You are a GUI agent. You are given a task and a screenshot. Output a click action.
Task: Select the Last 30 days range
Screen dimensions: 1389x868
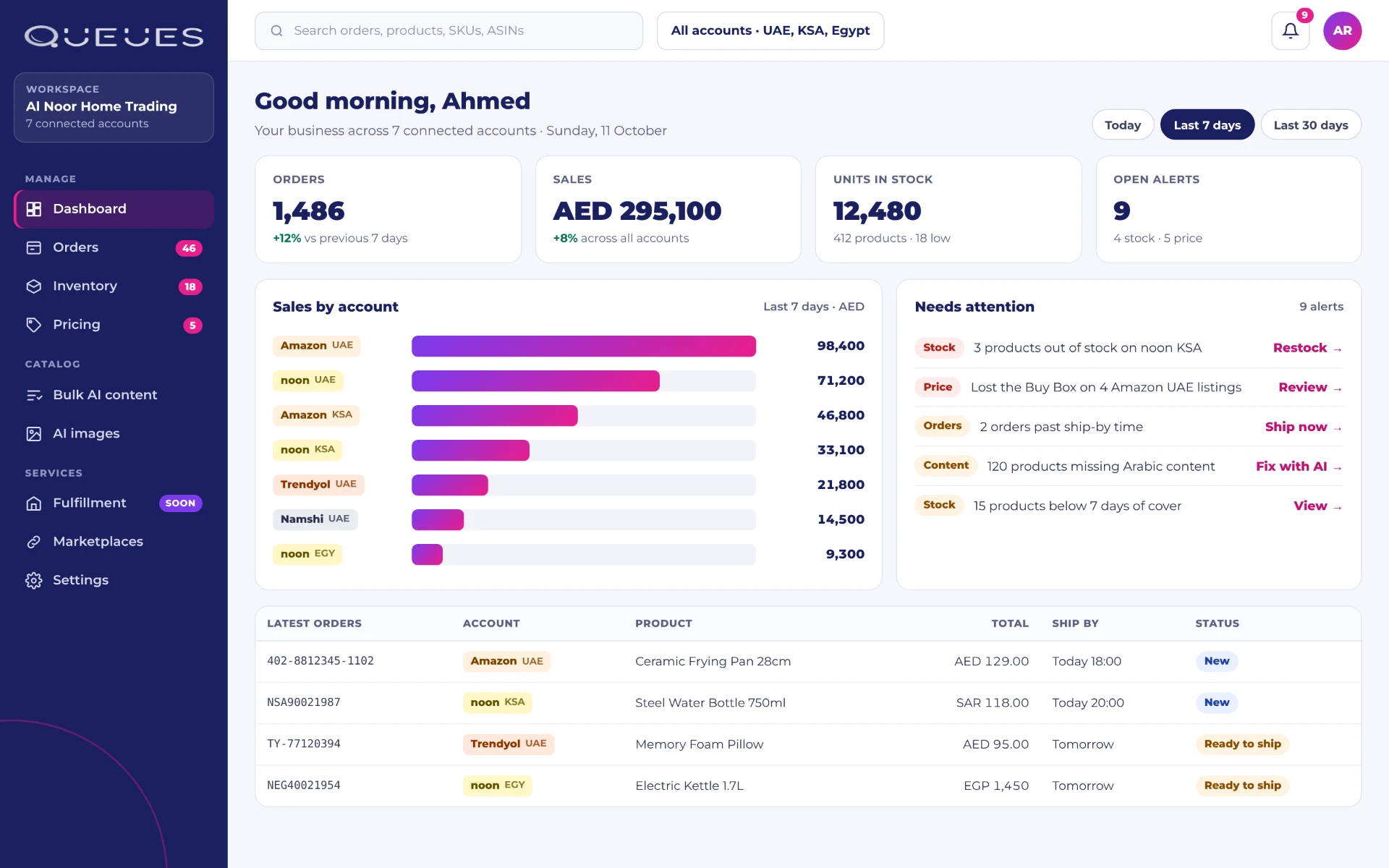tap(1310, 124)
